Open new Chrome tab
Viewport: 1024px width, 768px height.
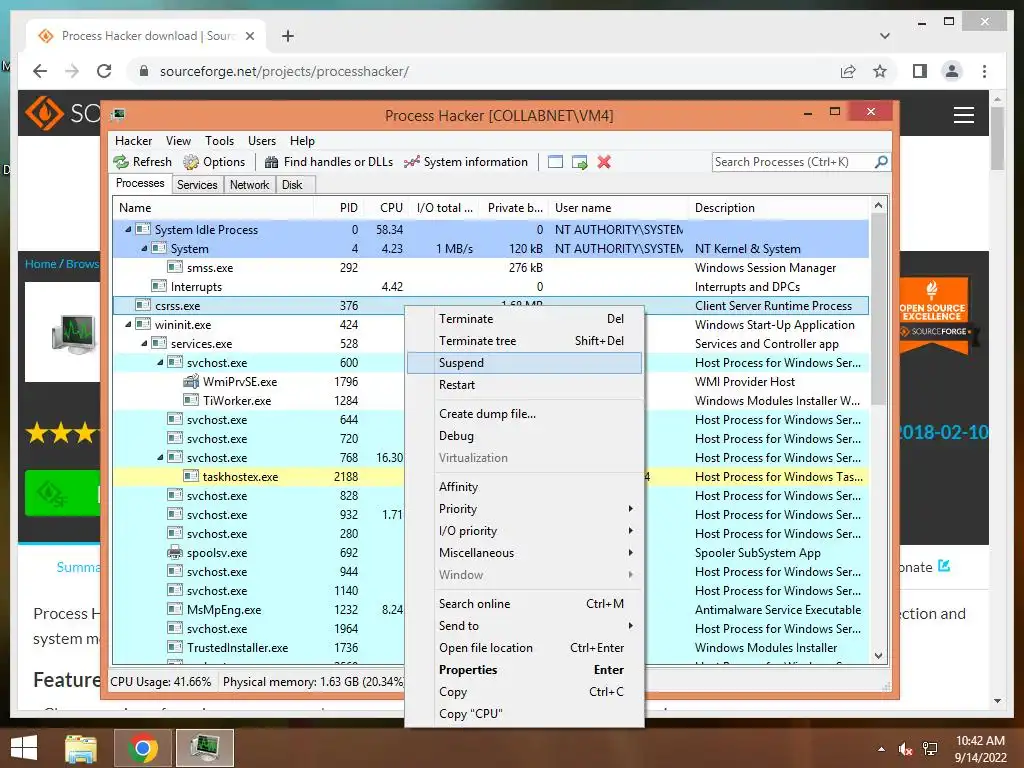tap(288, 36)
